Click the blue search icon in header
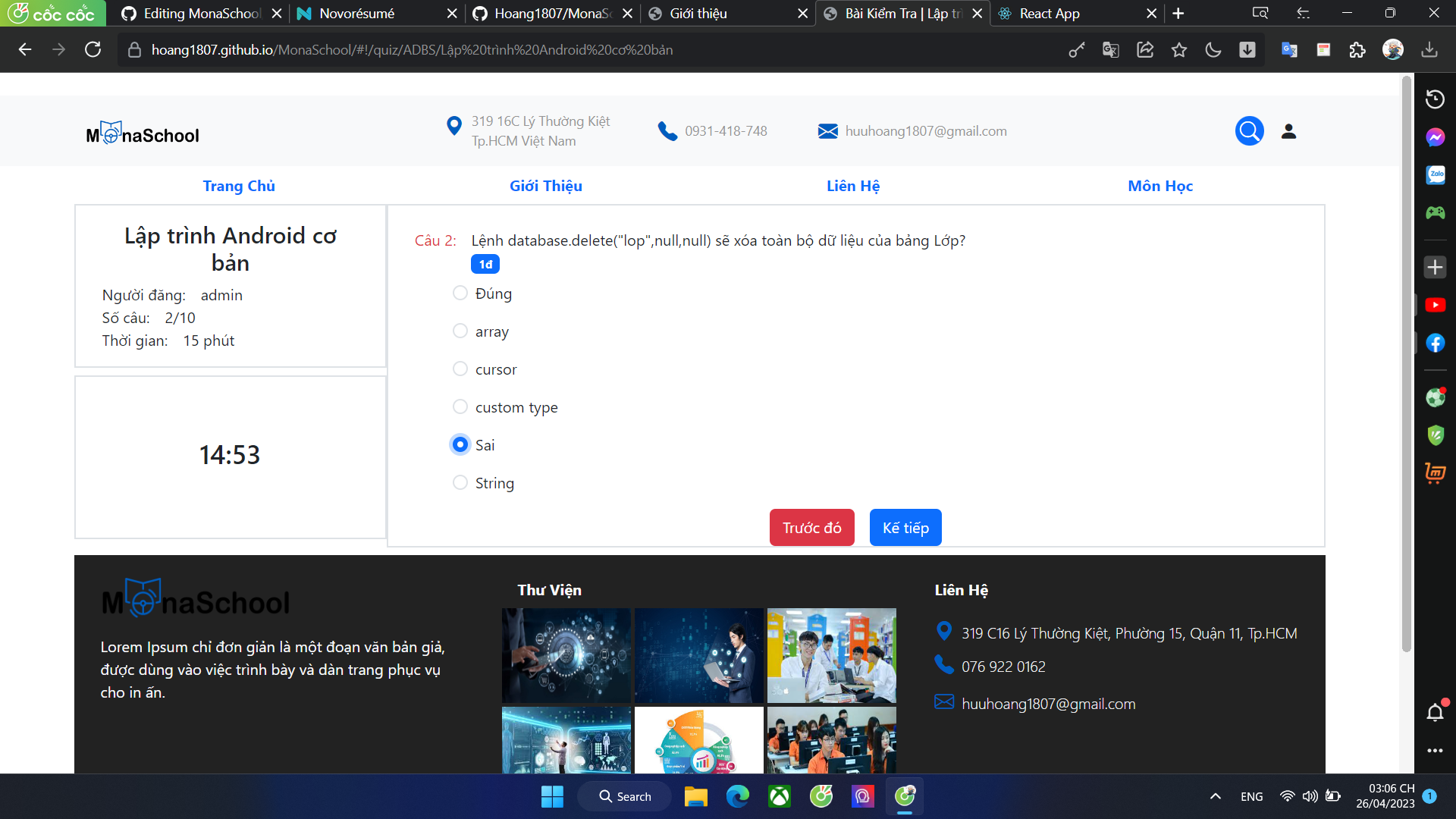1456x819 pixels. coord(1249,131)
